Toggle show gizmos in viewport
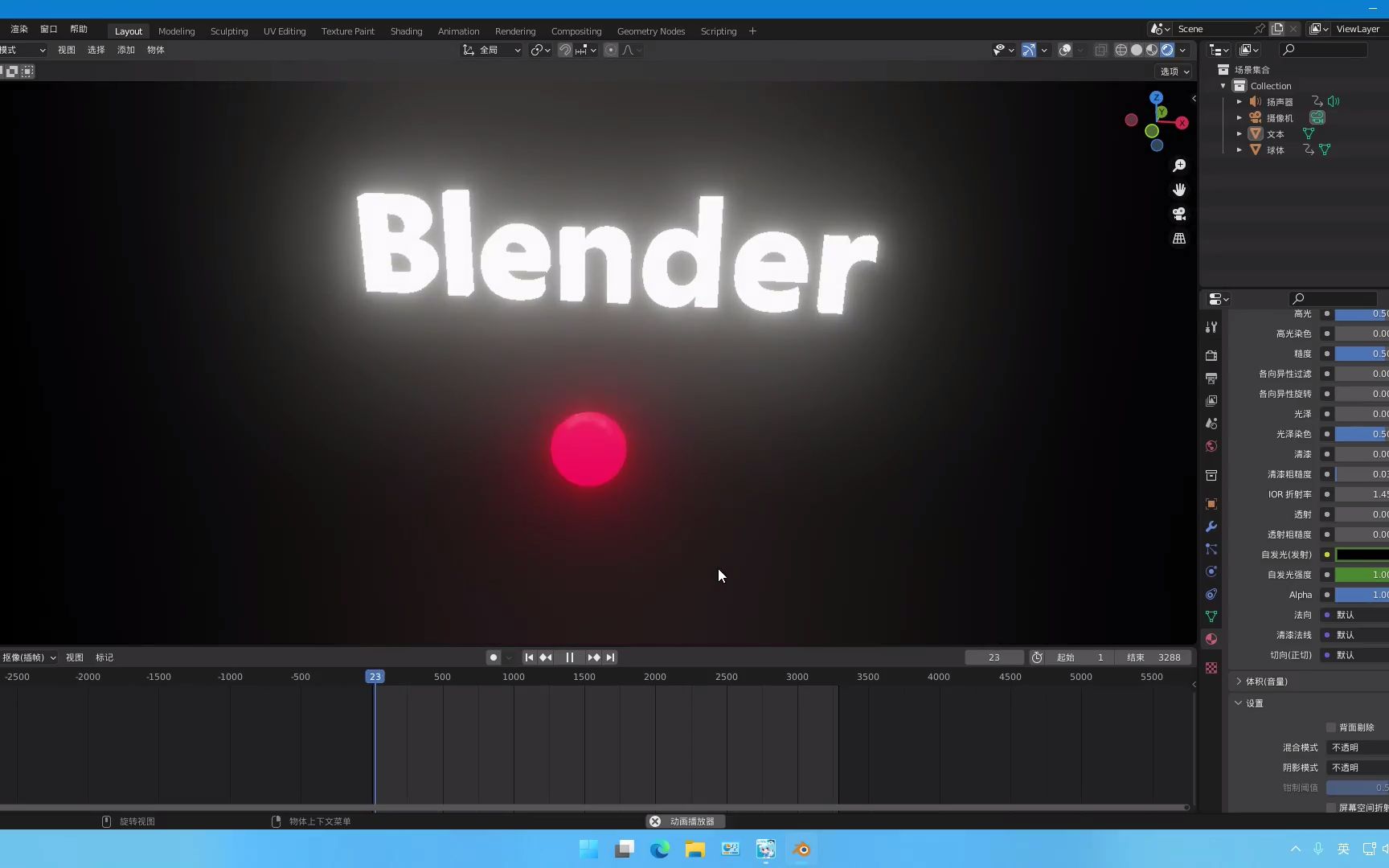Viewport: 1389px width, 868px height. (x=1028, y=50)
